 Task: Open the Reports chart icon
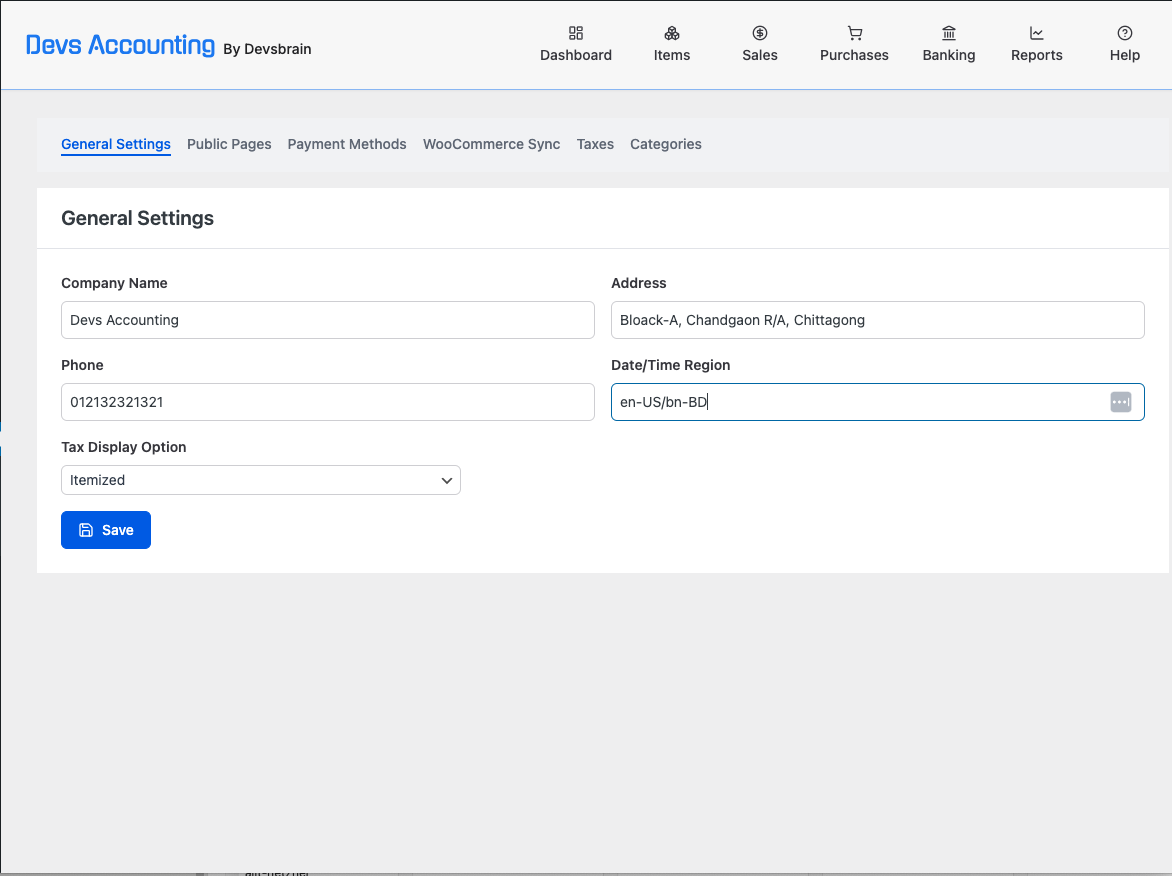(x=1036, y=33)
